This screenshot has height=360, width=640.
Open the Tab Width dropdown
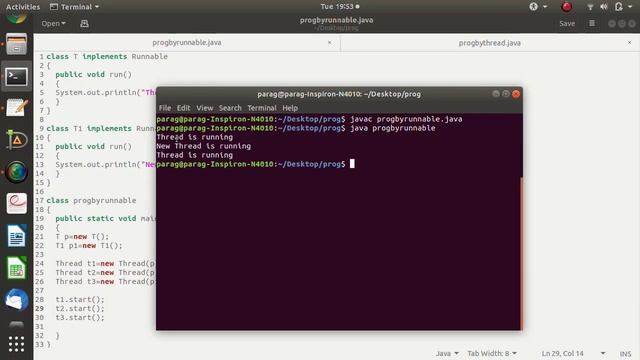tap(492, 353)
